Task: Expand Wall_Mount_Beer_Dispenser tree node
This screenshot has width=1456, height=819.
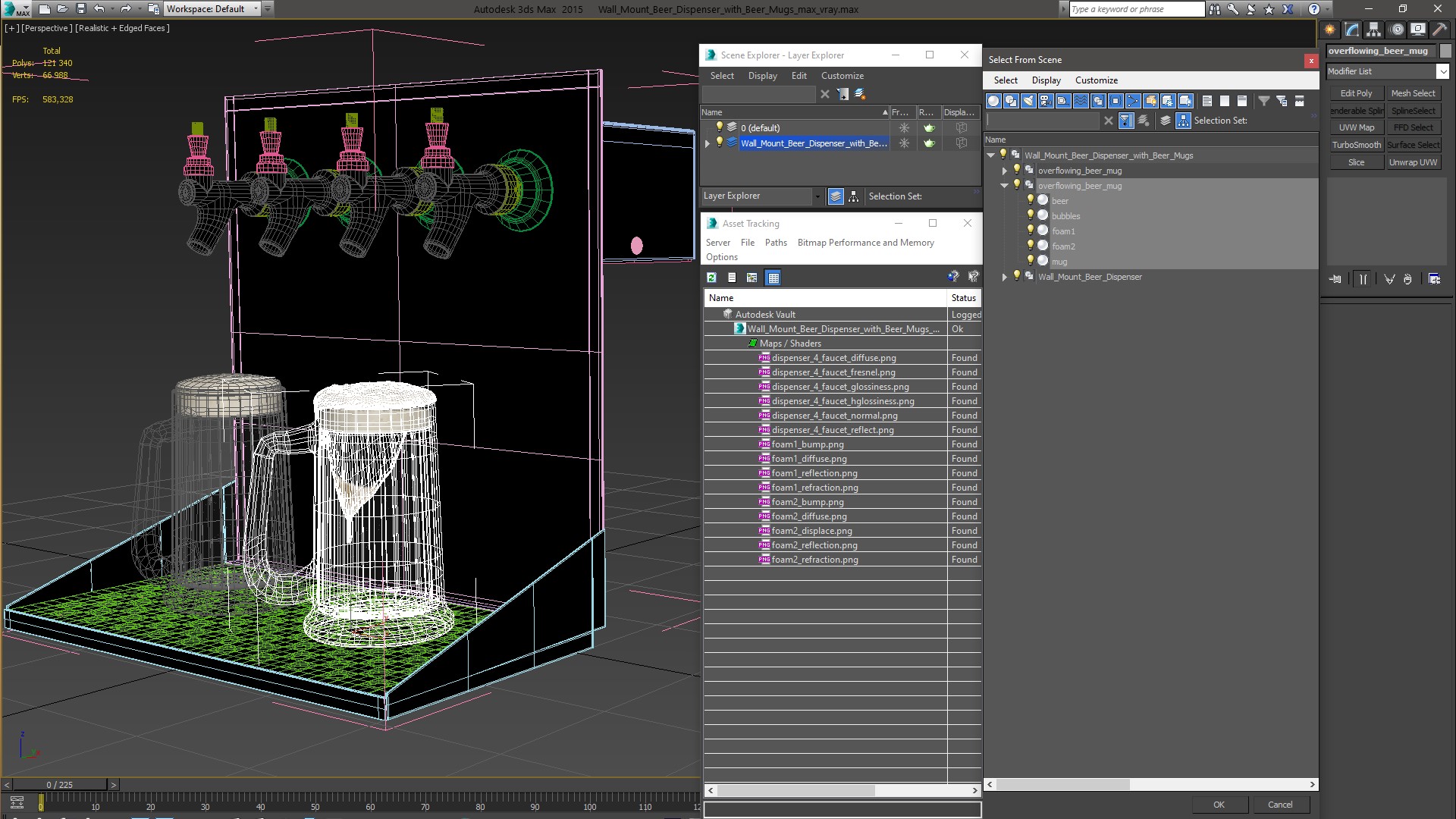Action: coord(1004,277)
